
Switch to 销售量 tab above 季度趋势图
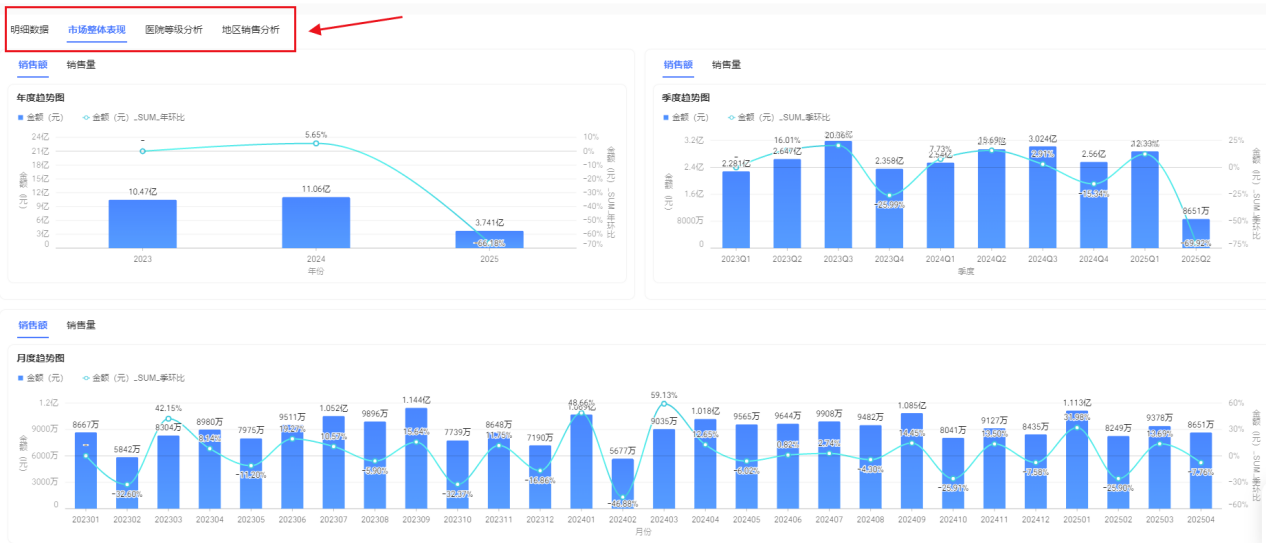coord(726,65)
